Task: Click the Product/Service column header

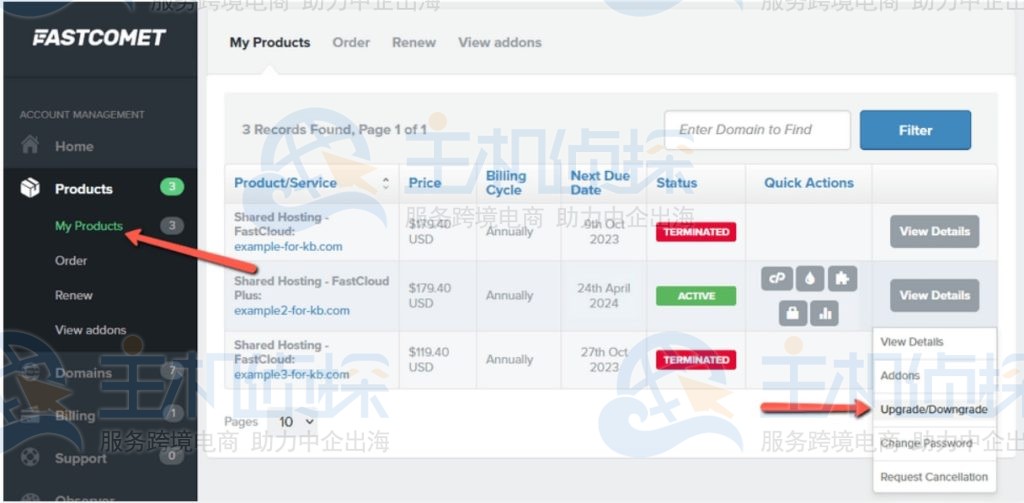Action: click(285, 183)
